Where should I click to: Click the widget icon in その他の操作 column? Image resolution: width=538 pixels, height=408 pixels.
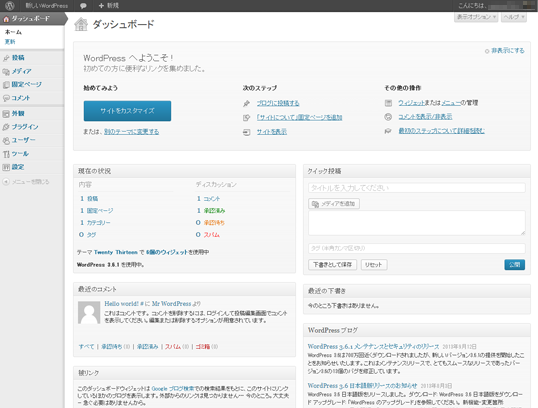[388, 103]
